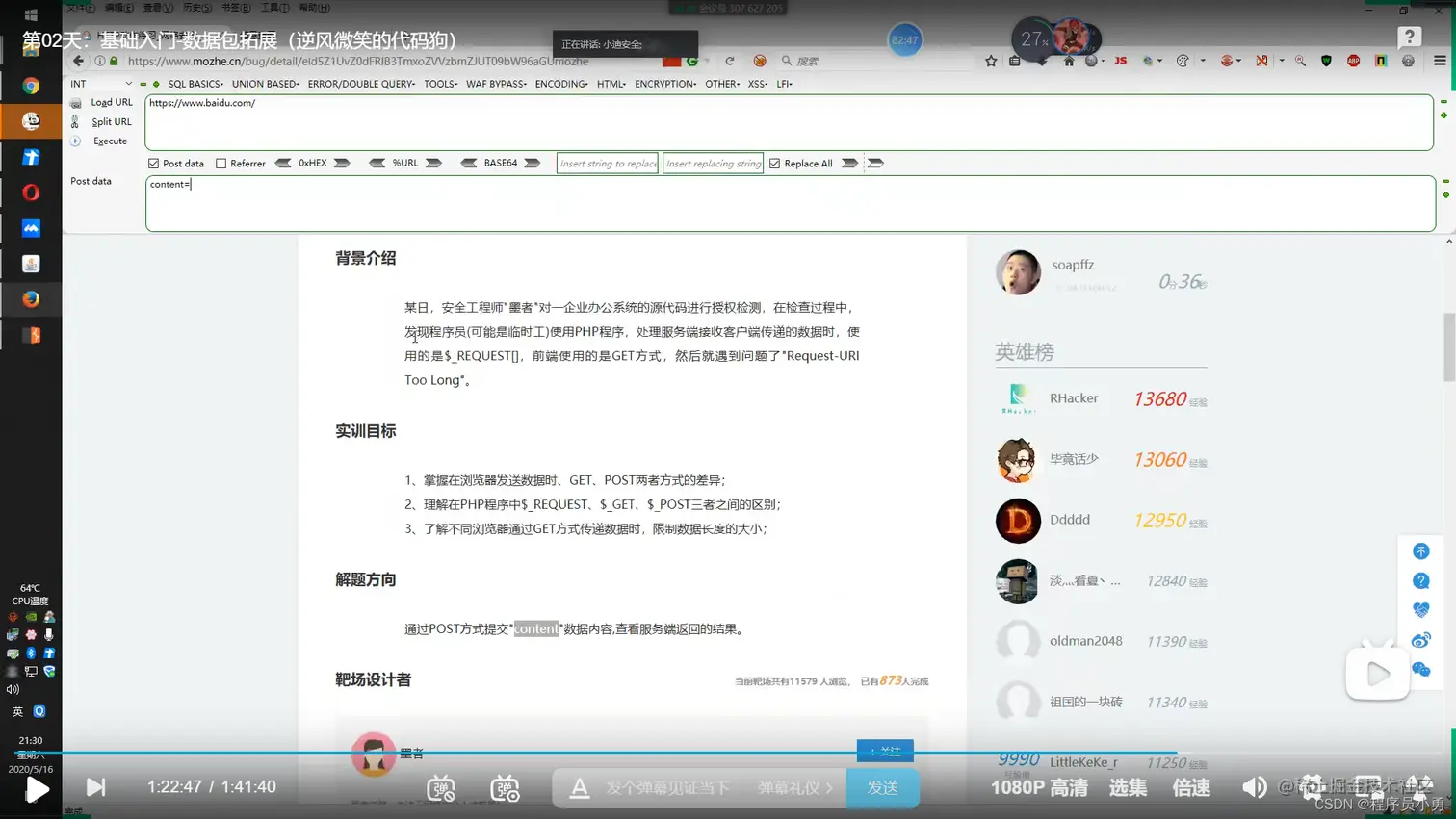Image resolution: width=1456 pixels, height=819 pixels.
Task: Click the Windows Start button
Action: coord(30,15)
